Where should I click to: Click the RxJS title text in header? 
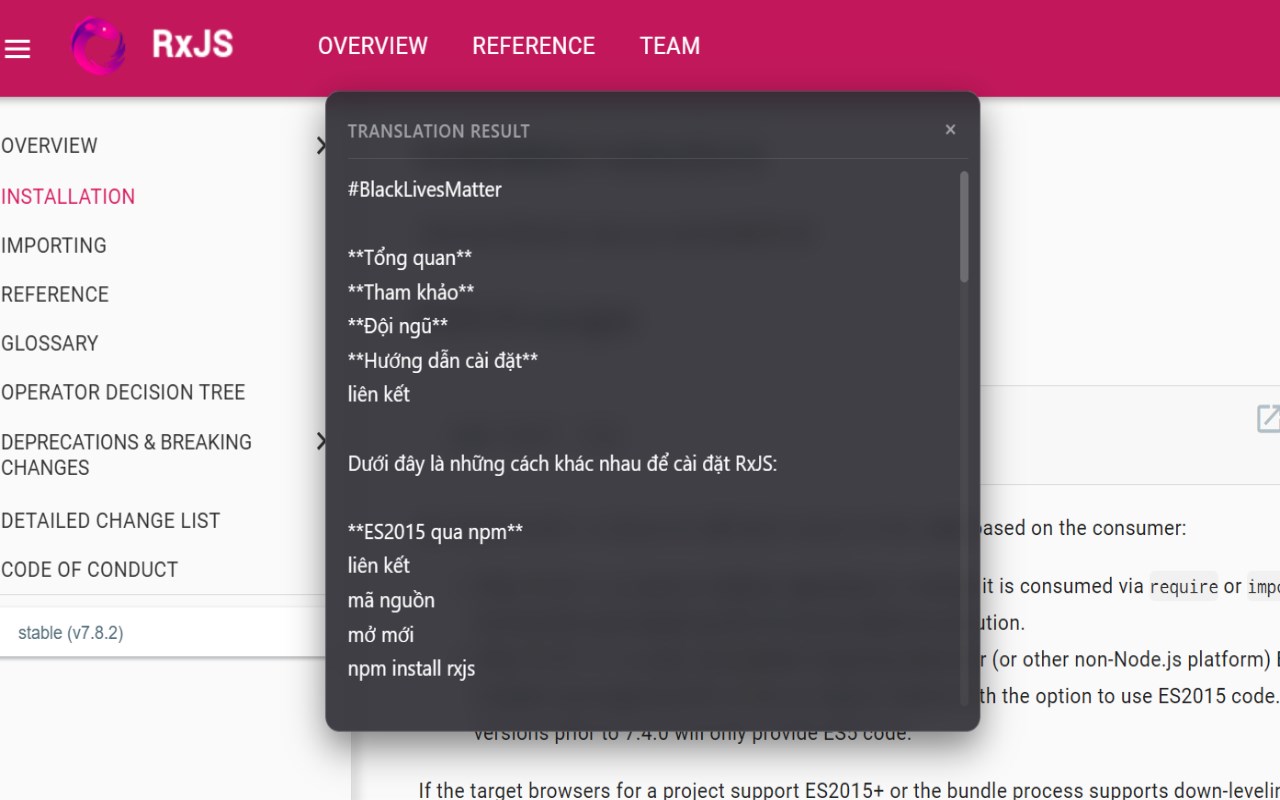pyautogui.click(x=192, y=44)
